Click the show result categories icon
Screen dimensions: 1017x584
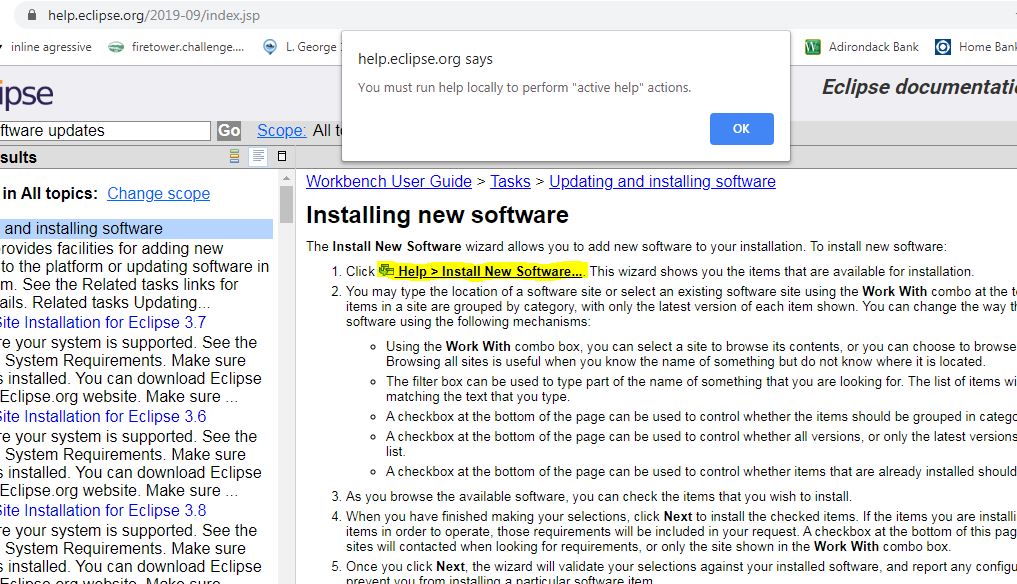[x=235, y=156]
